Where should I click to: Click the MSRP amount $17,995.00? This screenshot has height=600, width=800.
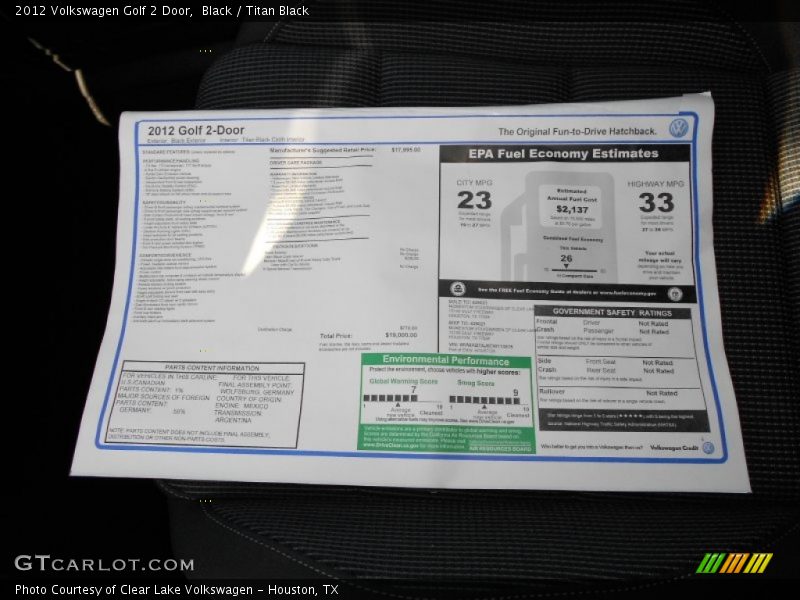coord(406,150)
